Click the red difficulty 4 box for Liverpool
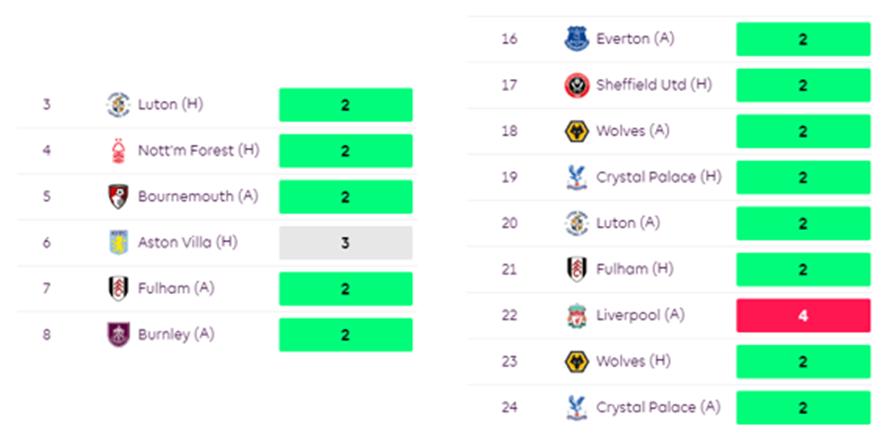 tap(802, 315)
